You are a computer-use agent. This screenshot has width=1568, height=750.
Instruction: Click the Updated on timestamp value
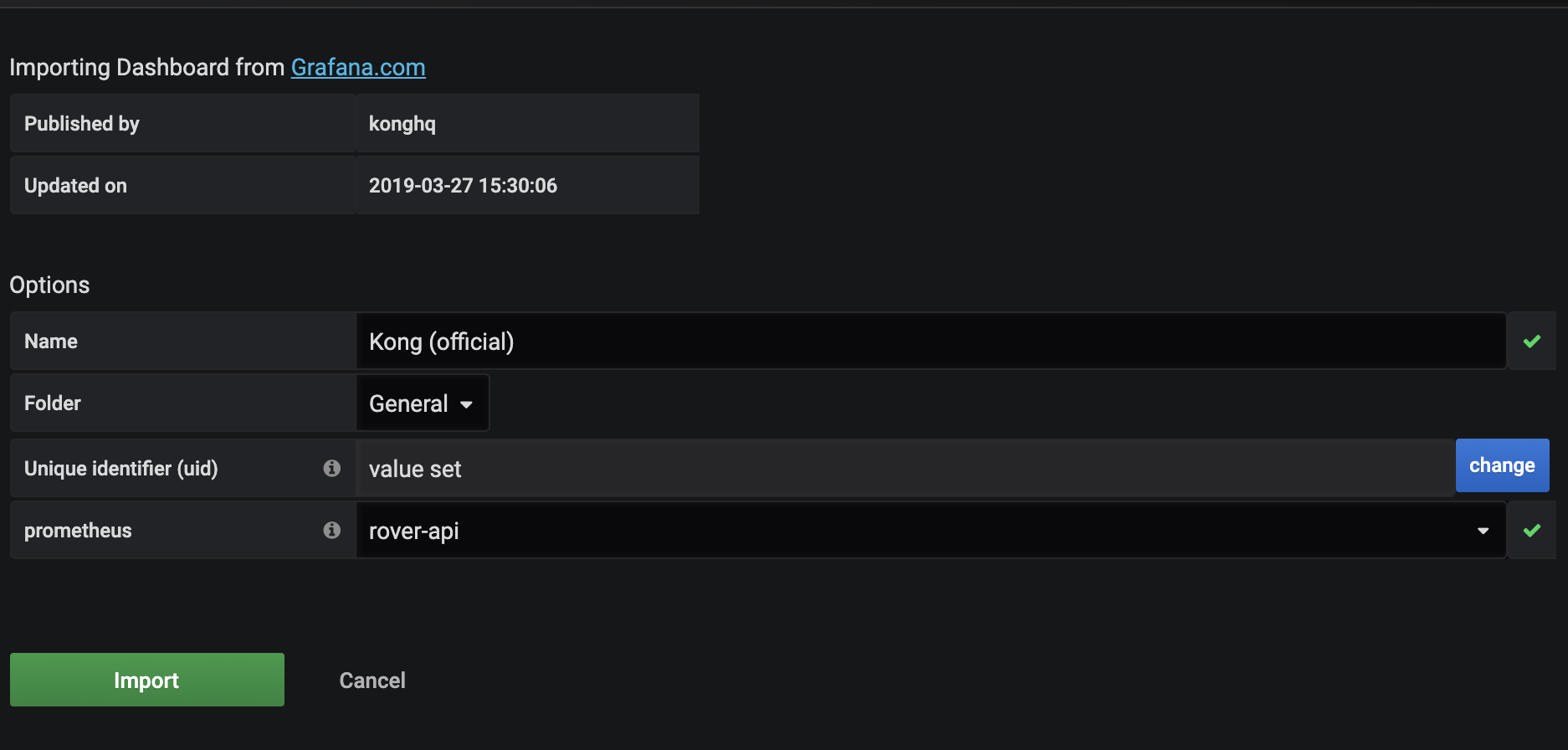[x=463, y=185]
